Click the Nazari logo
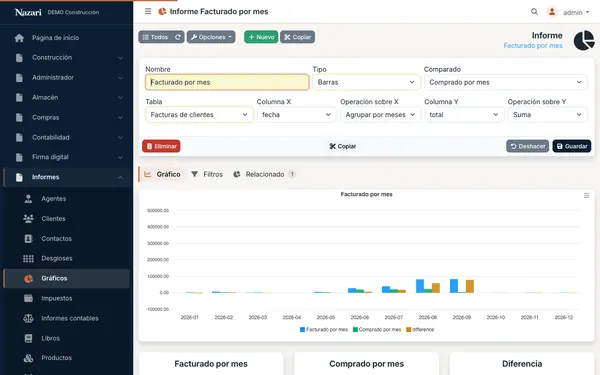This screenshot has height=375, width=600. (28, 12)
